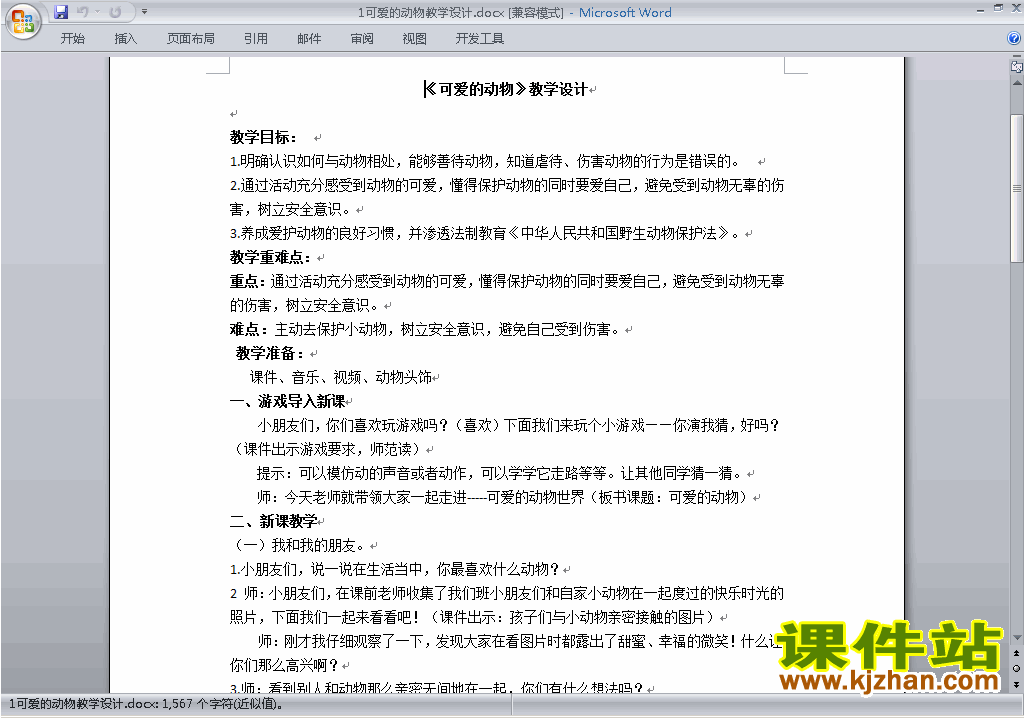Click the line 1.小朋友们，说一说在生活当中

click(394, 570)
